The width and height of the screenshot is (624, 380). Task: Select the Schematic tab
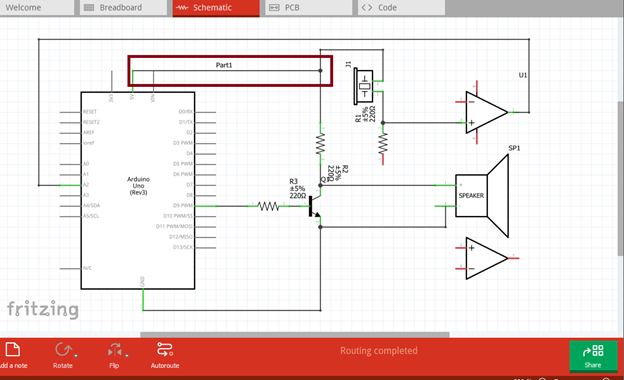point(216,8)
